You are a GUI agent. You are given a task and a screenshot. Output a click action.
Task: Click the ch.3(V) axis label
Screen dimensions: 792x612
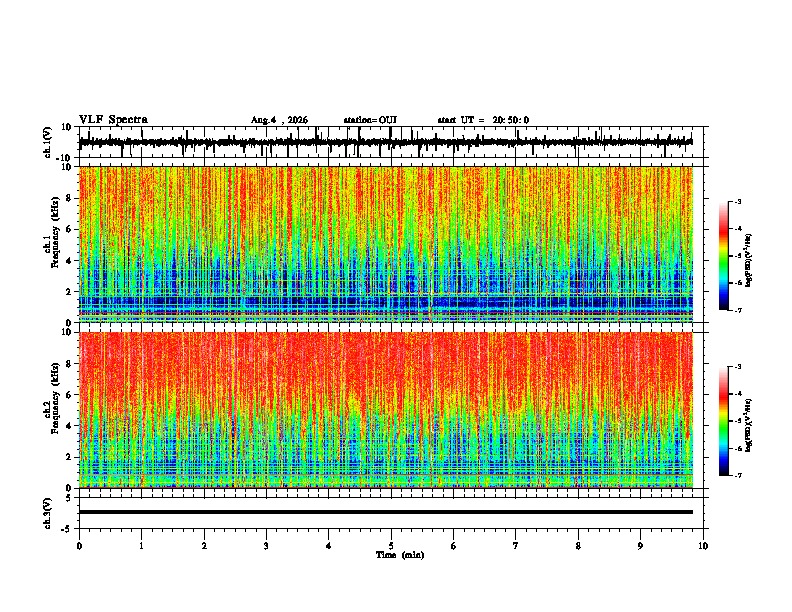tap(48, 513)
